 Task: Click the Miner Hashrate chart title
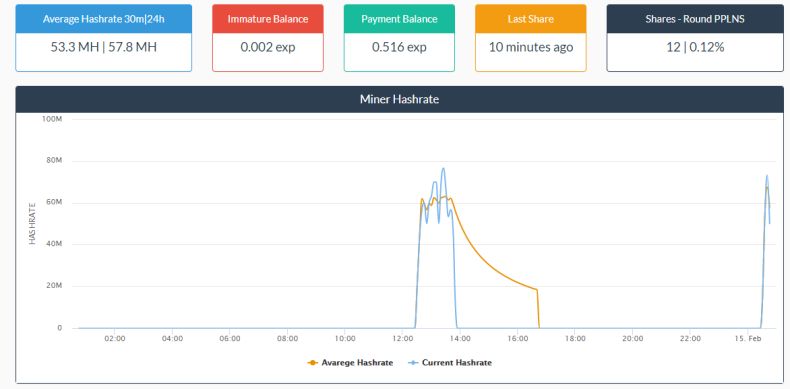(399, 99)
